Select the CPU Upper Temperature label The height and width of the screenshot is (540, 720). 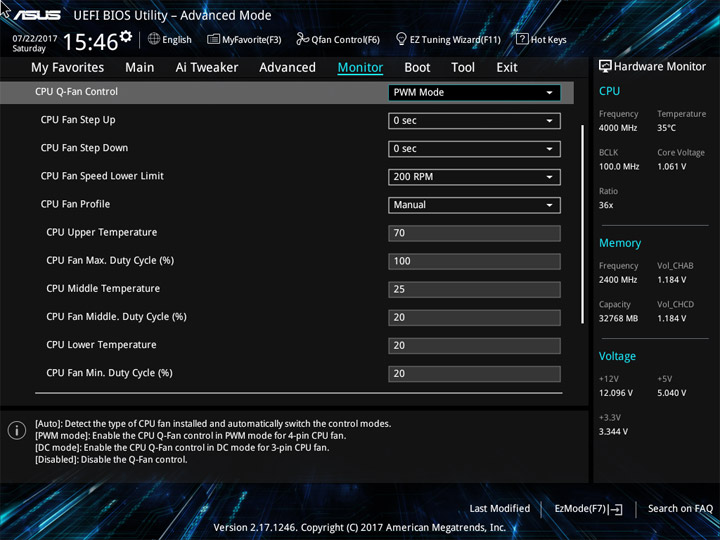[x=101, y=232]
